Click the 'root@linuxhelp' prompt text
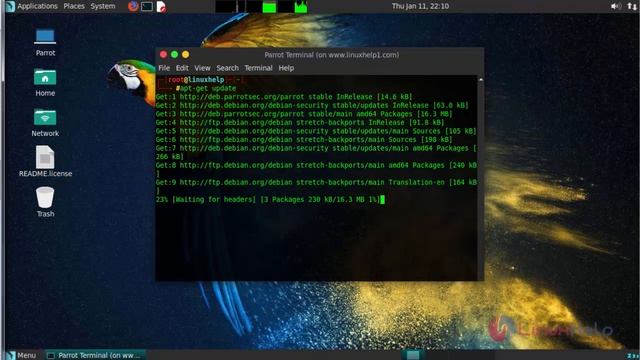640x360 pixels. [x=196, y=80]
